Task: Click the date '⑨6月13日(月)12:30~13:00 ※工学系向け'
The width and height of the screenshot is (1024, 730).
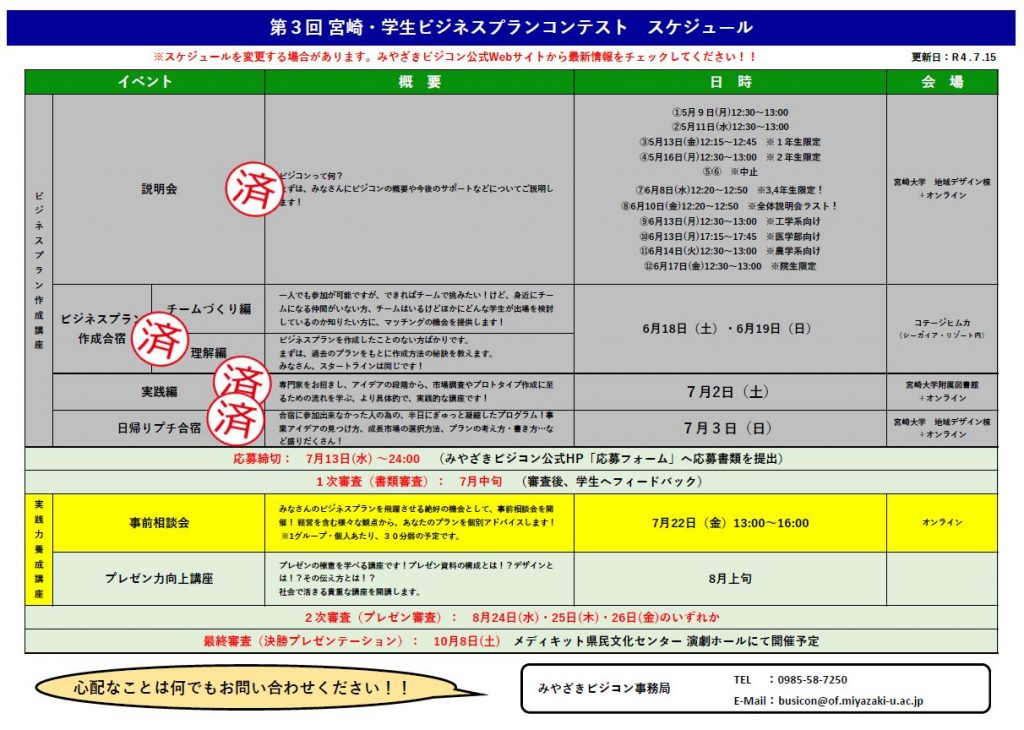Action: point(730,221)
